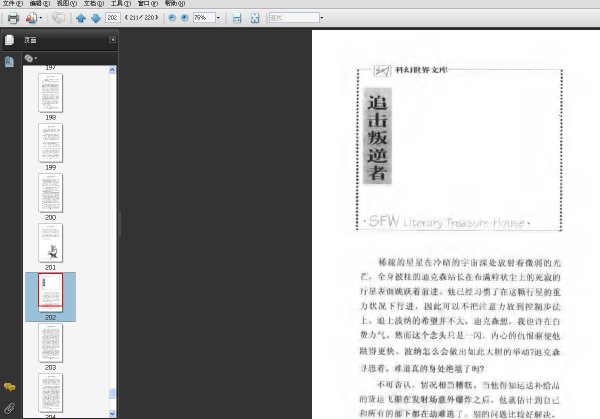This screenshot has width=600, height=419.
Task: Click the zoom out minus button
Action: [x=172, y=18]
